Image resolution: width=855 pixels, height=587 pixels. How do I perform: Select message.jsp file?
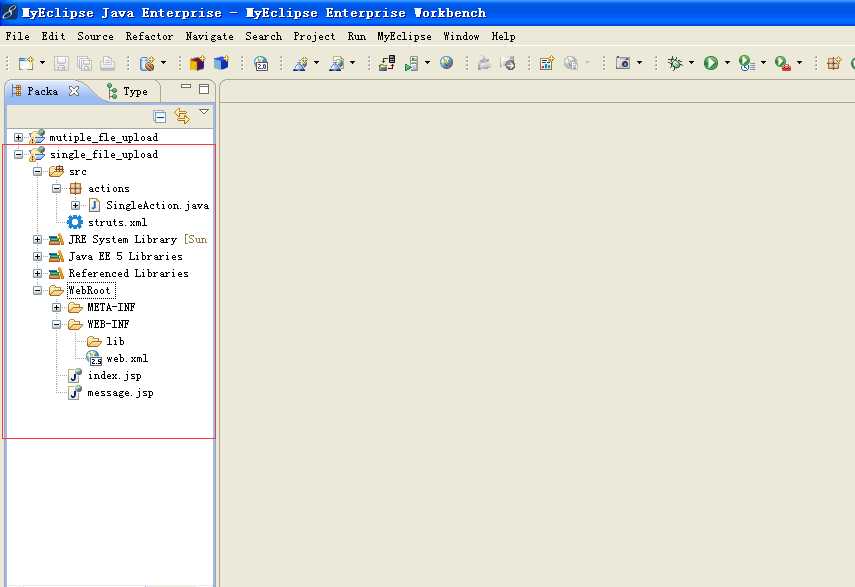click(x=121, y=392)
